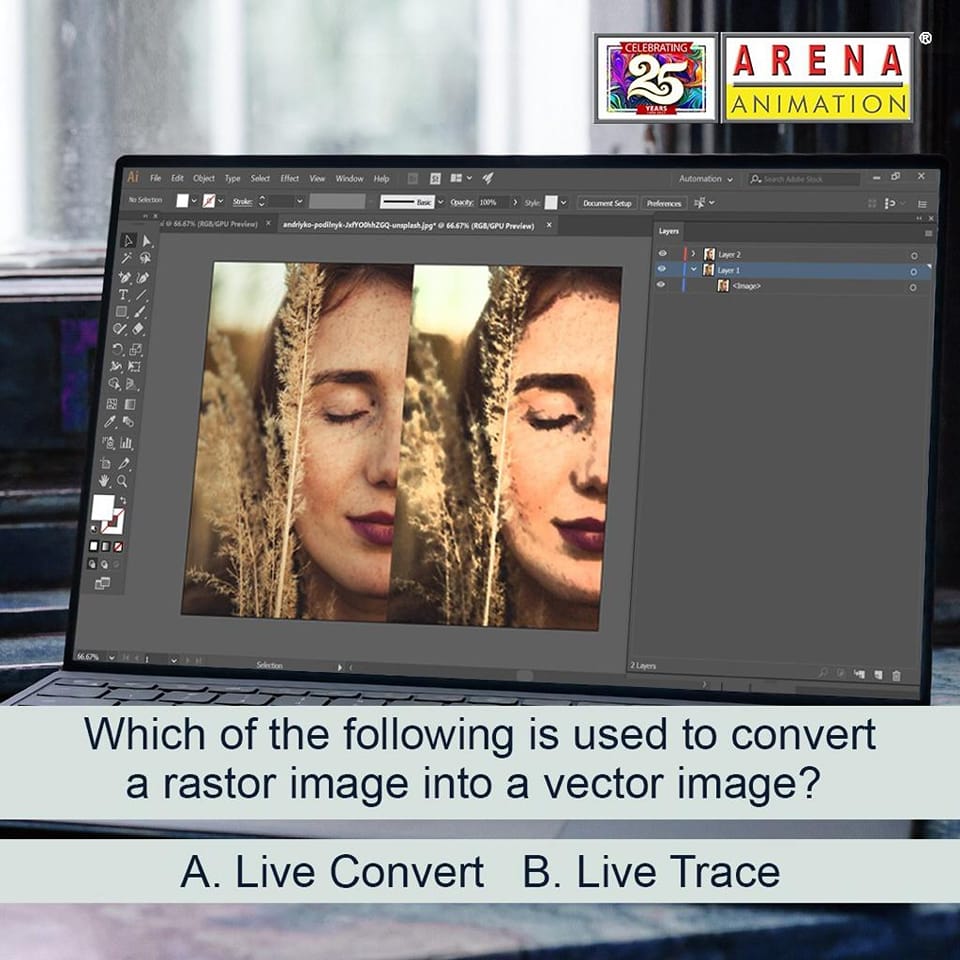
Task: Set paint mode to None in toolbar
Action: 118,547
